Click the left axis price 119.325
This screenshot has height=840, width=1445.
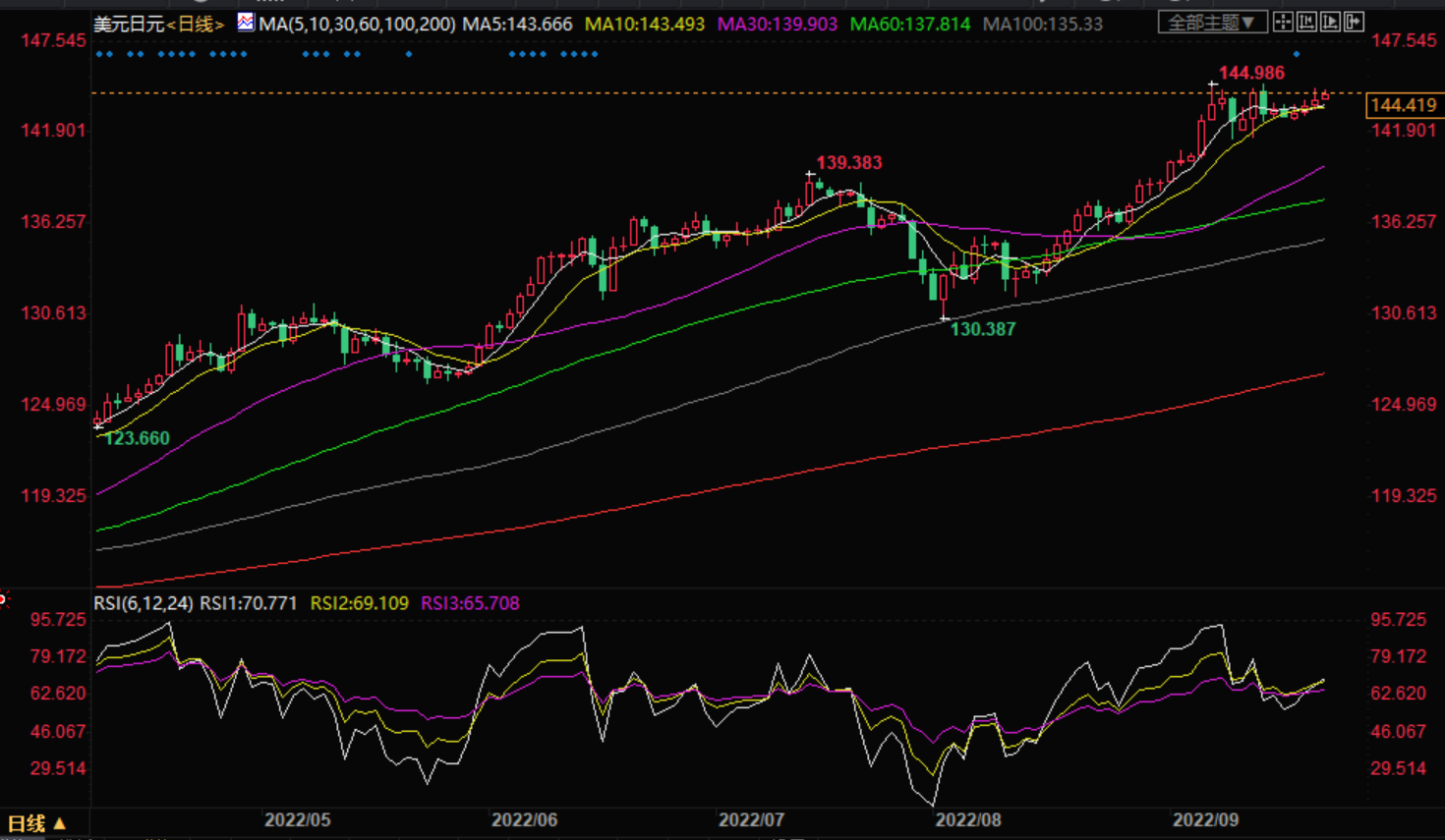click(53, 496)
